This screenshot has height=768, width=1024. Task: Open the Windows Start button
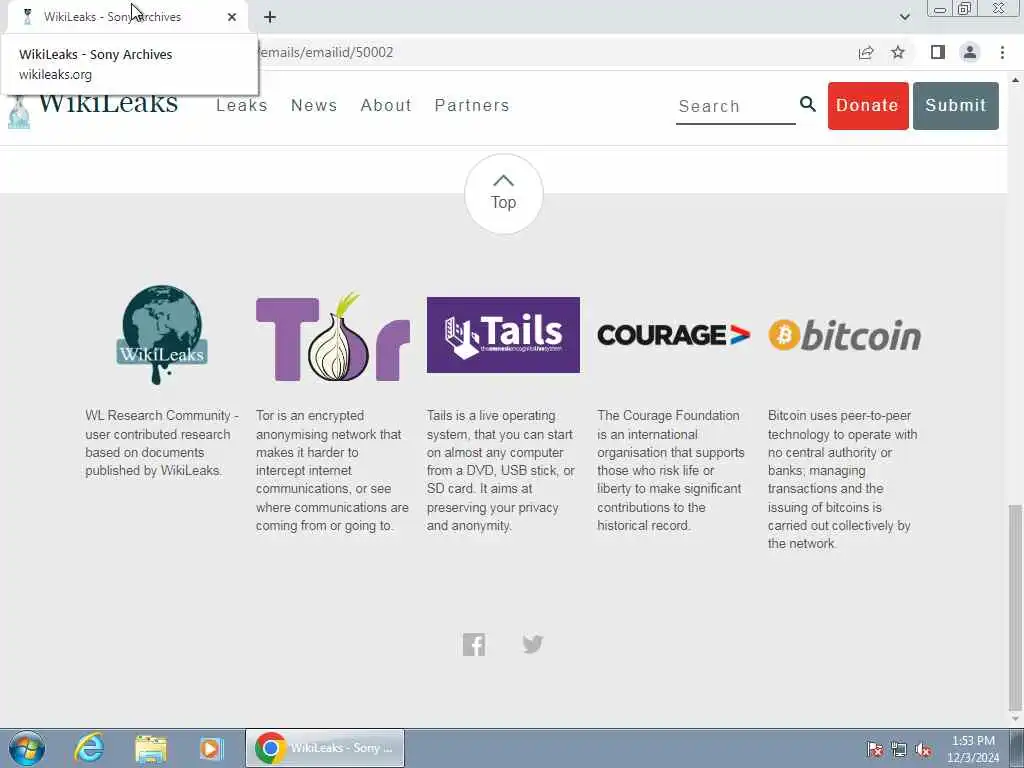tap(27, 748)
